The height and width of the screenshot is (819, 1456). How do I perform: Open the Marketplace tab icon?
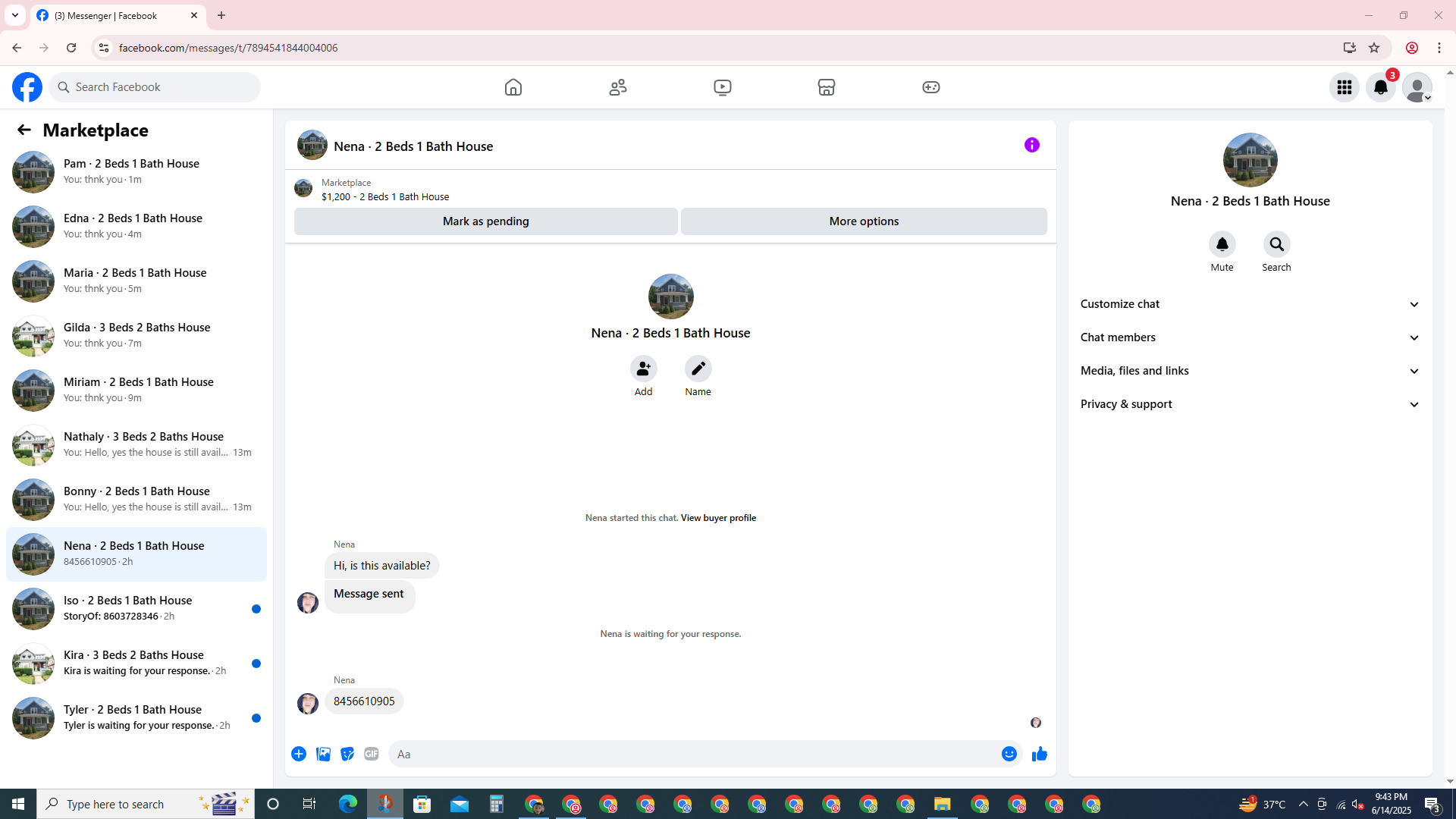click(x=827, y=87)
